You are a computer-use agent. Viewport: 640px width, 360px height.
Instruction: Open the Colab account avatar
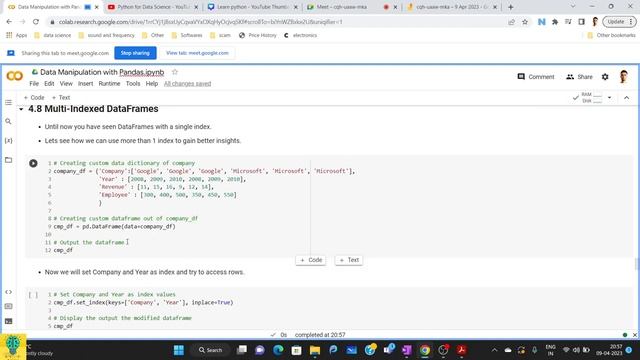click(623, 76)
